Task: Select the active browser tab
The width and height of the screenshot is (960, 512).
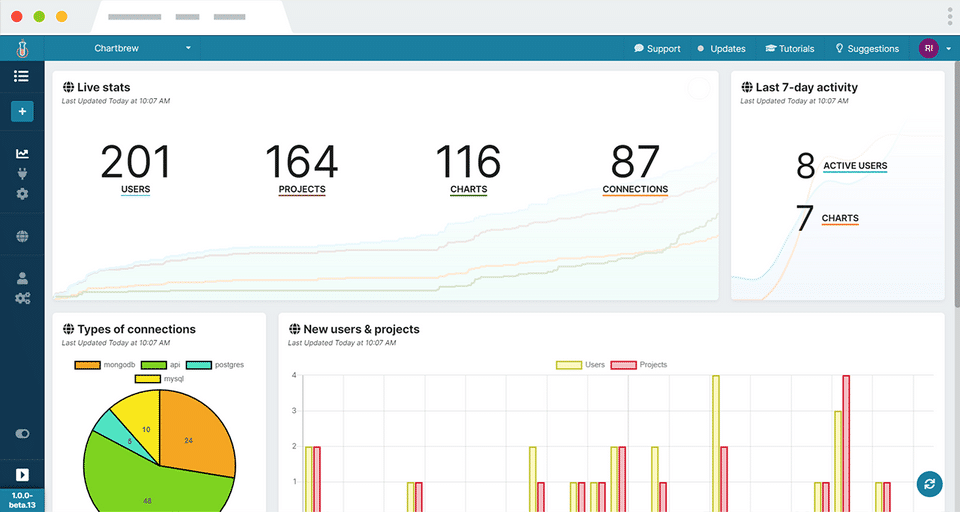Action: tap(191, 17)
